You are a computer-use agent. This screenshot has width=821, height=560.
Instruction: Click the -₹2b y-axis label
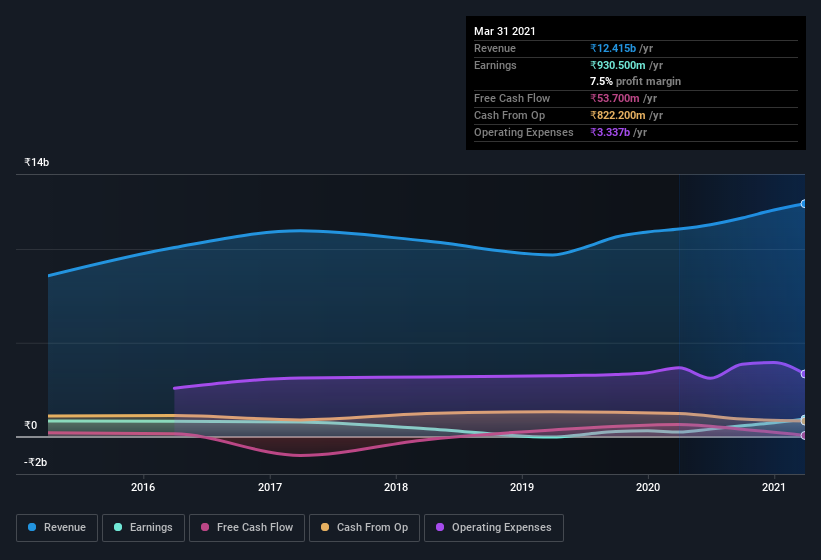tap(36, 462)
